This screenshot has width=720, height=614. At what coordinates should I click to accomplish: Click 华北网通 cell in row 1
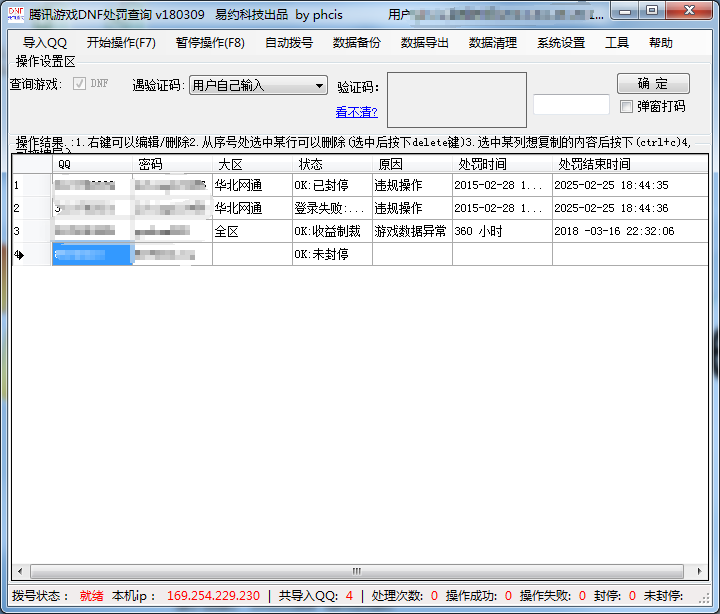tap(252, 185)
